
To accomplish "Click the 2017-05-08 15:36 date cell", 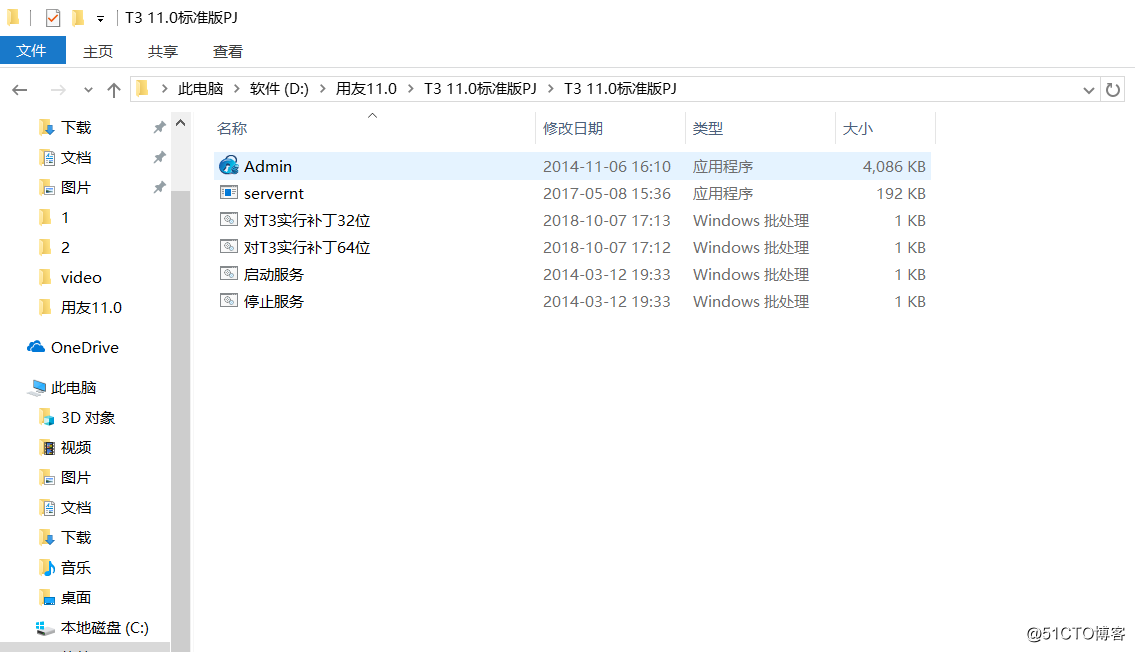I will click(x=607, y=193).
